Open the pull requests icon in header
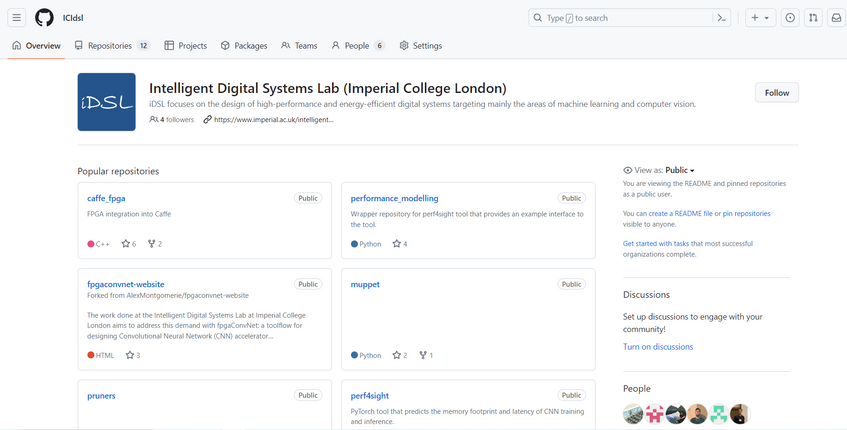The height and width of the screenshot is (430, 847). pos(813,18)
